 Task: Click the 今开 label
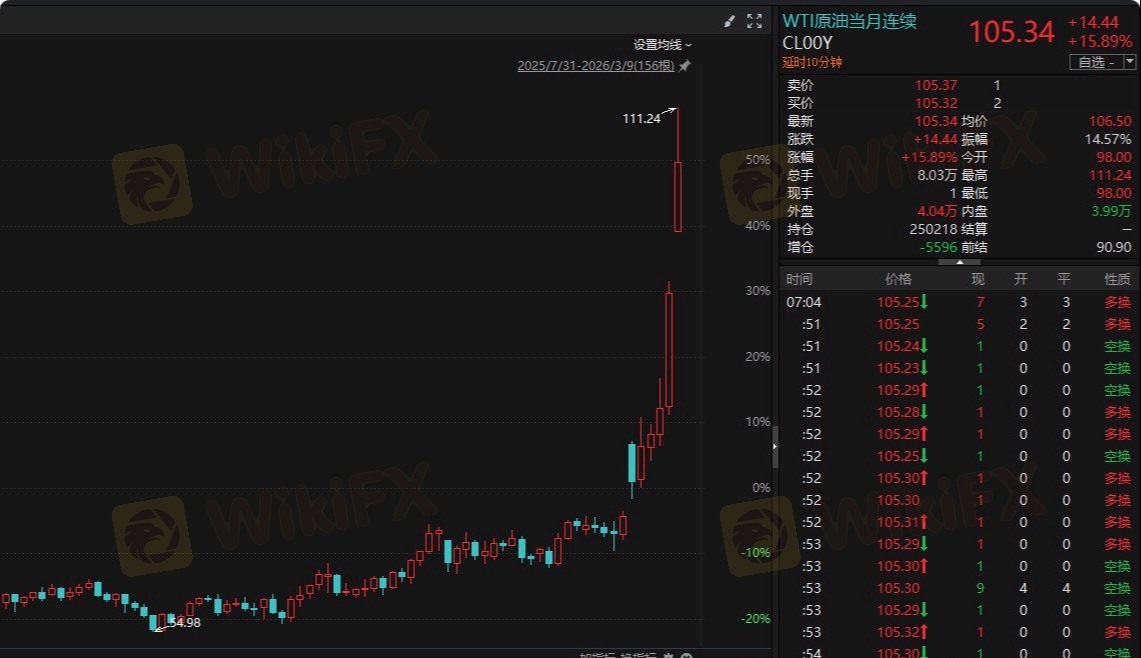pyautogui.click(x=974, y=157)
